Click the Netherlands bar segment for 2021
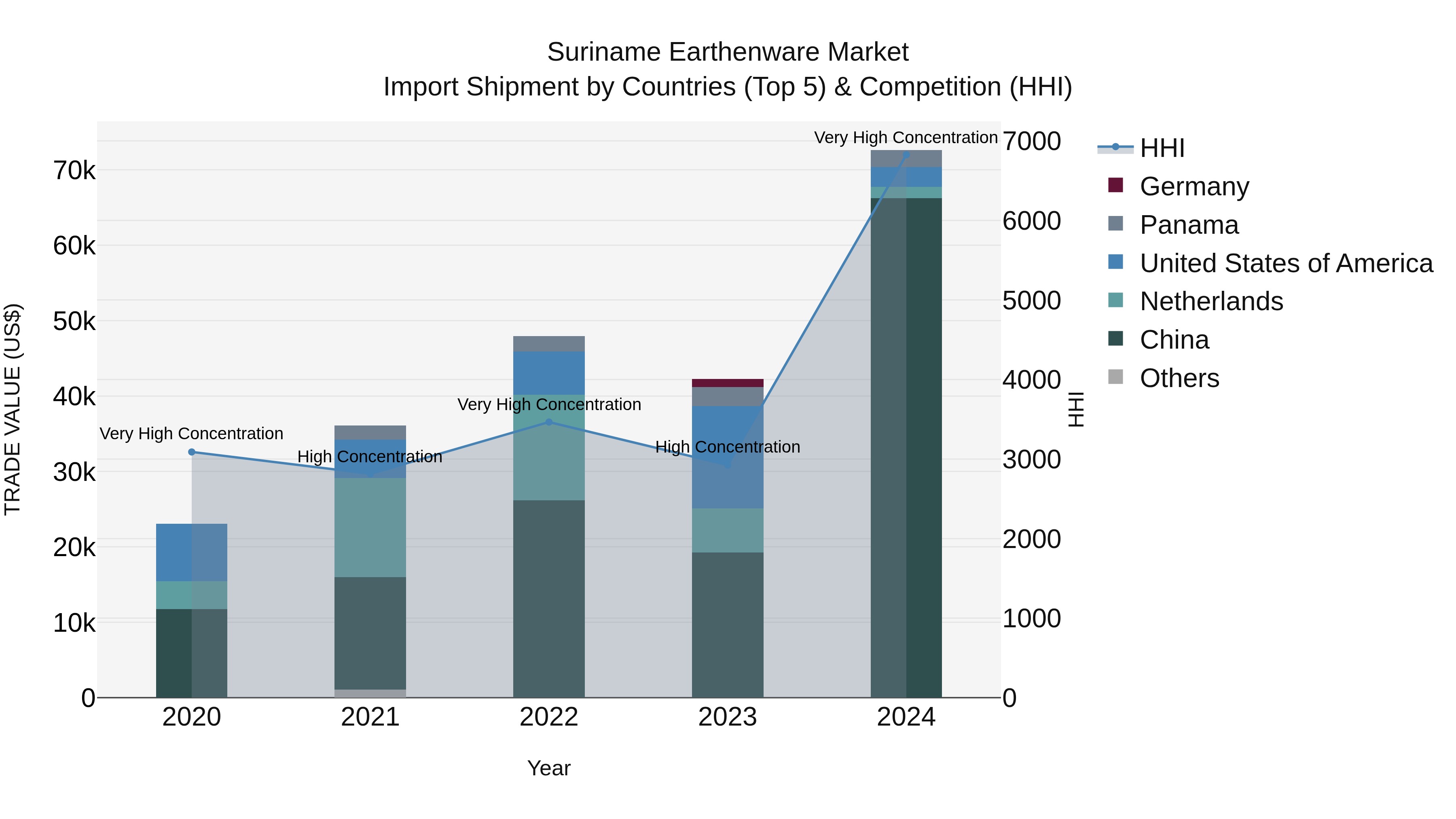Image resolution: width=1456 pixels, height=819 pixels. pyautogui.click(x=370, y=527)
